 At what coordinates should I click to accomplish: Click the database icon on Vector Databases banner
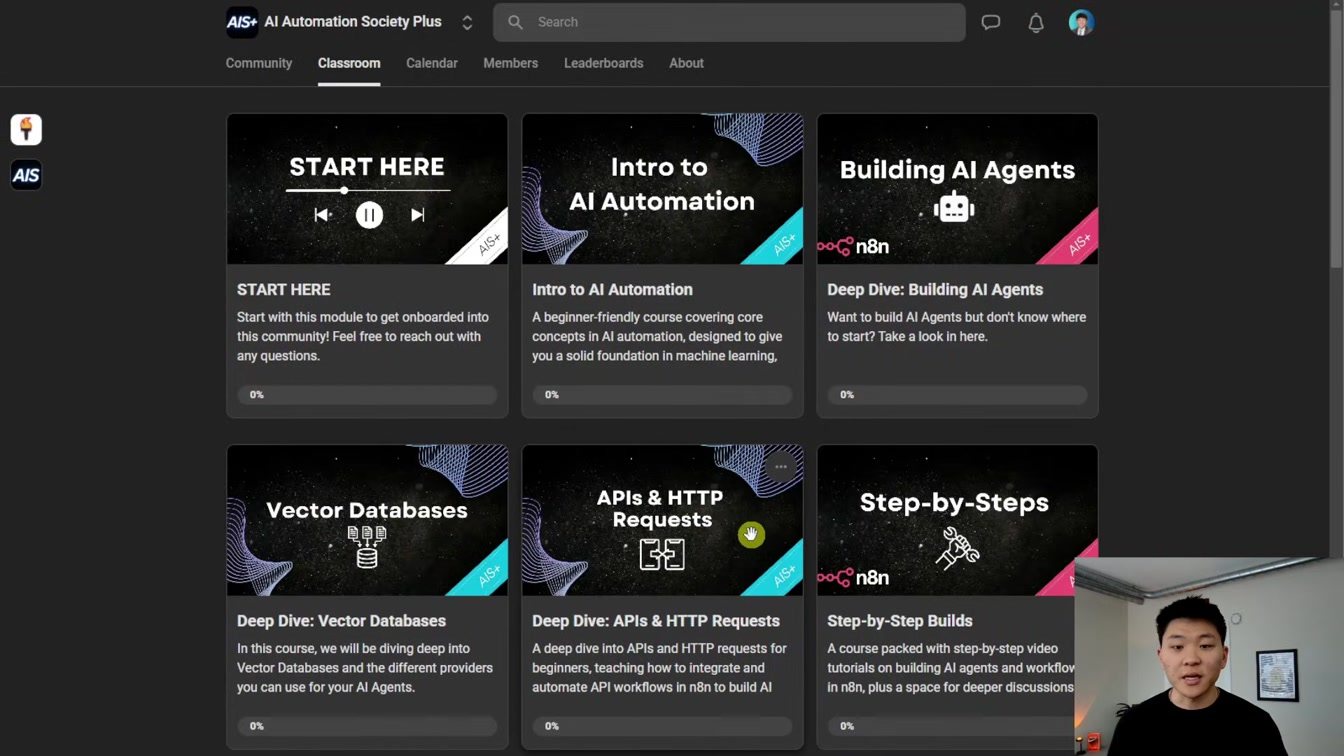[x=367, y=547]
